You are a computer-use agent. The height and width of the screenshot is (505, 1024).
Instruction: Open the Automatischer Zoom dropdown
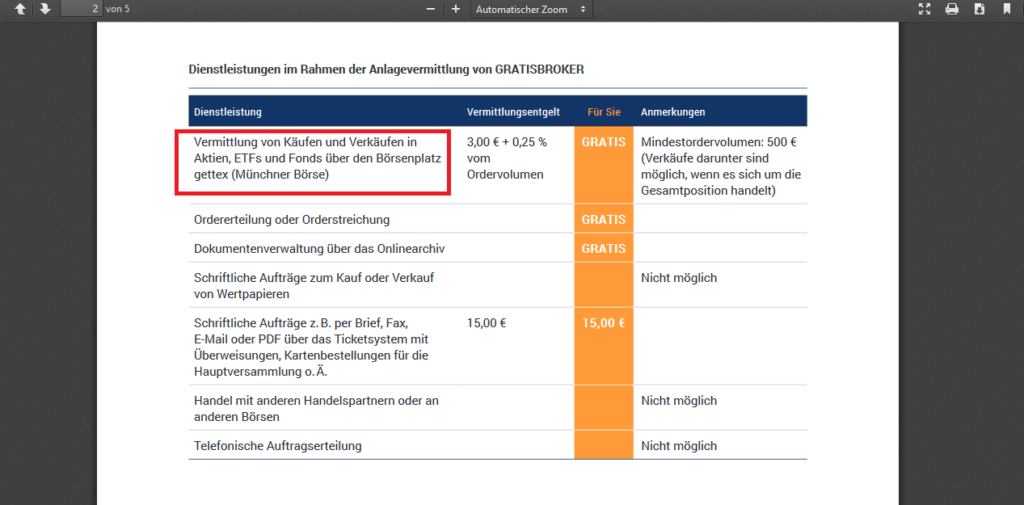pyautogui.click(x=531, y=9)
